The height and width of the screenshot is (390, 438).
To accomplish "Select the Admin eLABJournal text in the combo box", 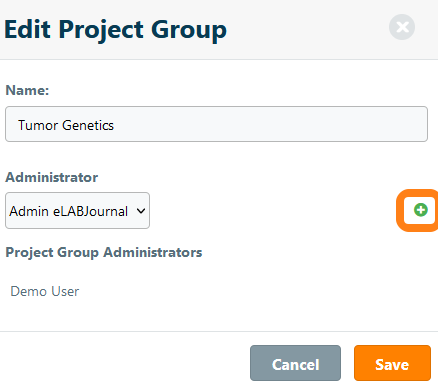I will (x=69, y=211).
